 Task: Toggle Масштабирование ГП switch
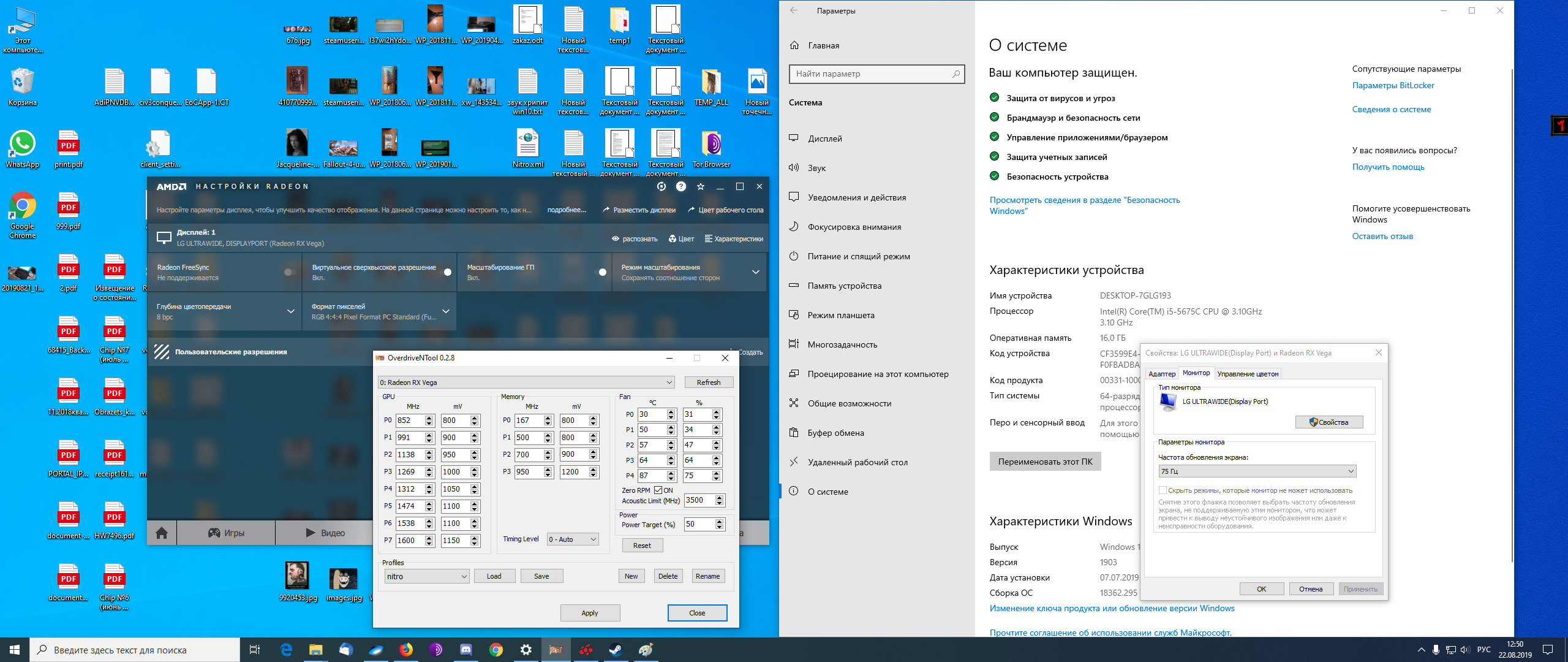601,272
